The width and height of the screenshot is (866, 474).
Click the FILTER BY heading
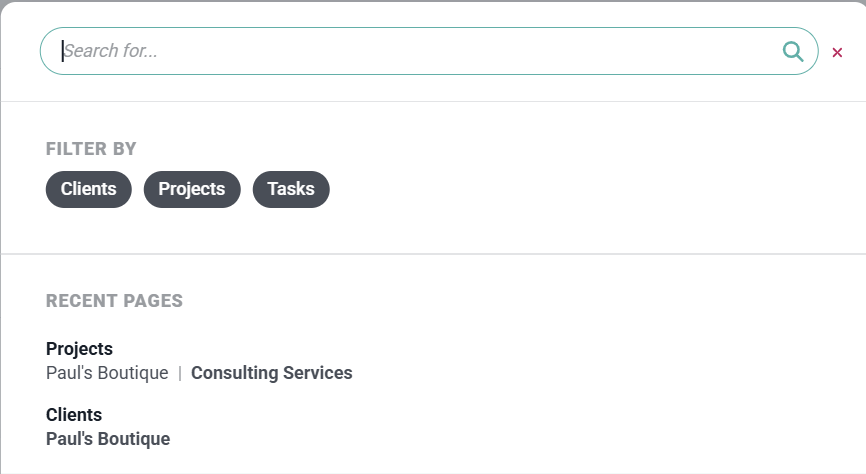coord(91,149)
